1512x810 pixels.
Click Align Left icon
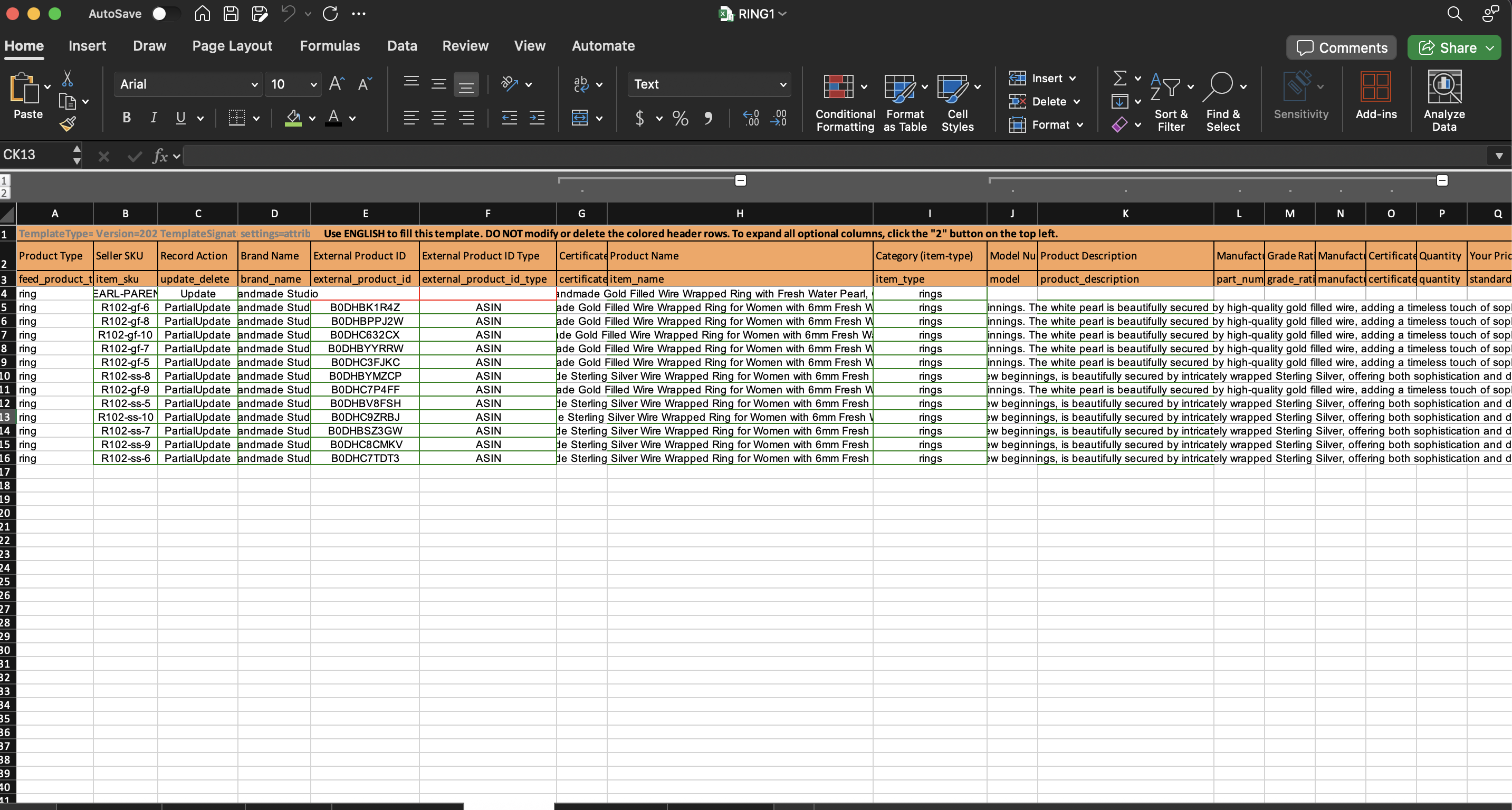pos(412,118)
